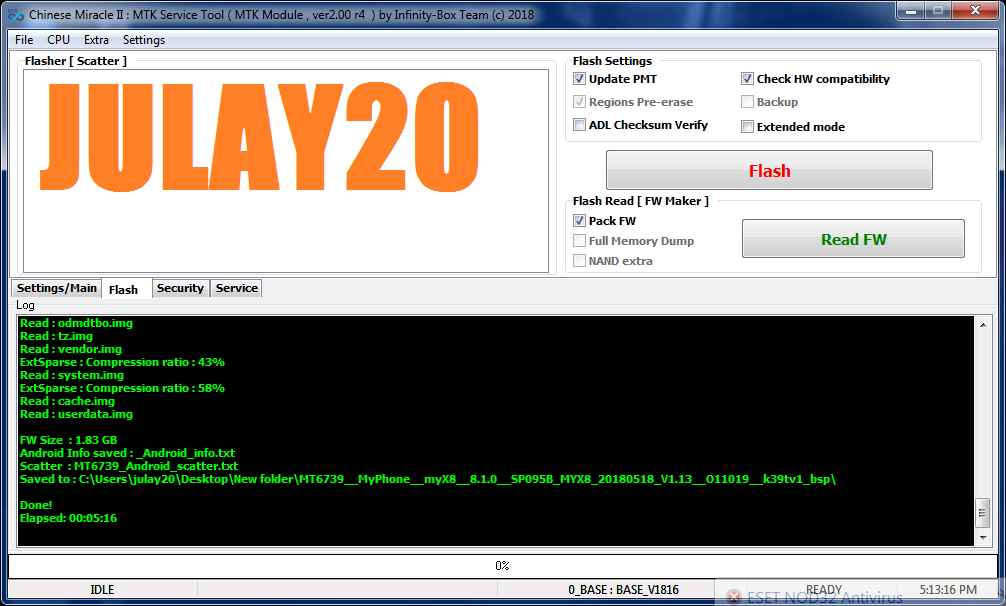
Task: Open the CPU menu
Action: pyautogui.click(x=58, y=40)
